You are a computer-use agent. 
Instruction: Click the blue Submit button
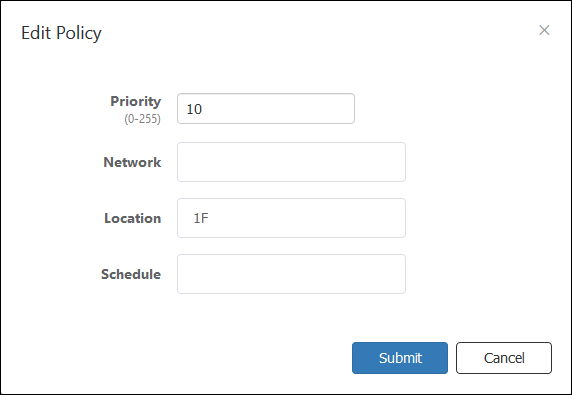coord(400,358)
